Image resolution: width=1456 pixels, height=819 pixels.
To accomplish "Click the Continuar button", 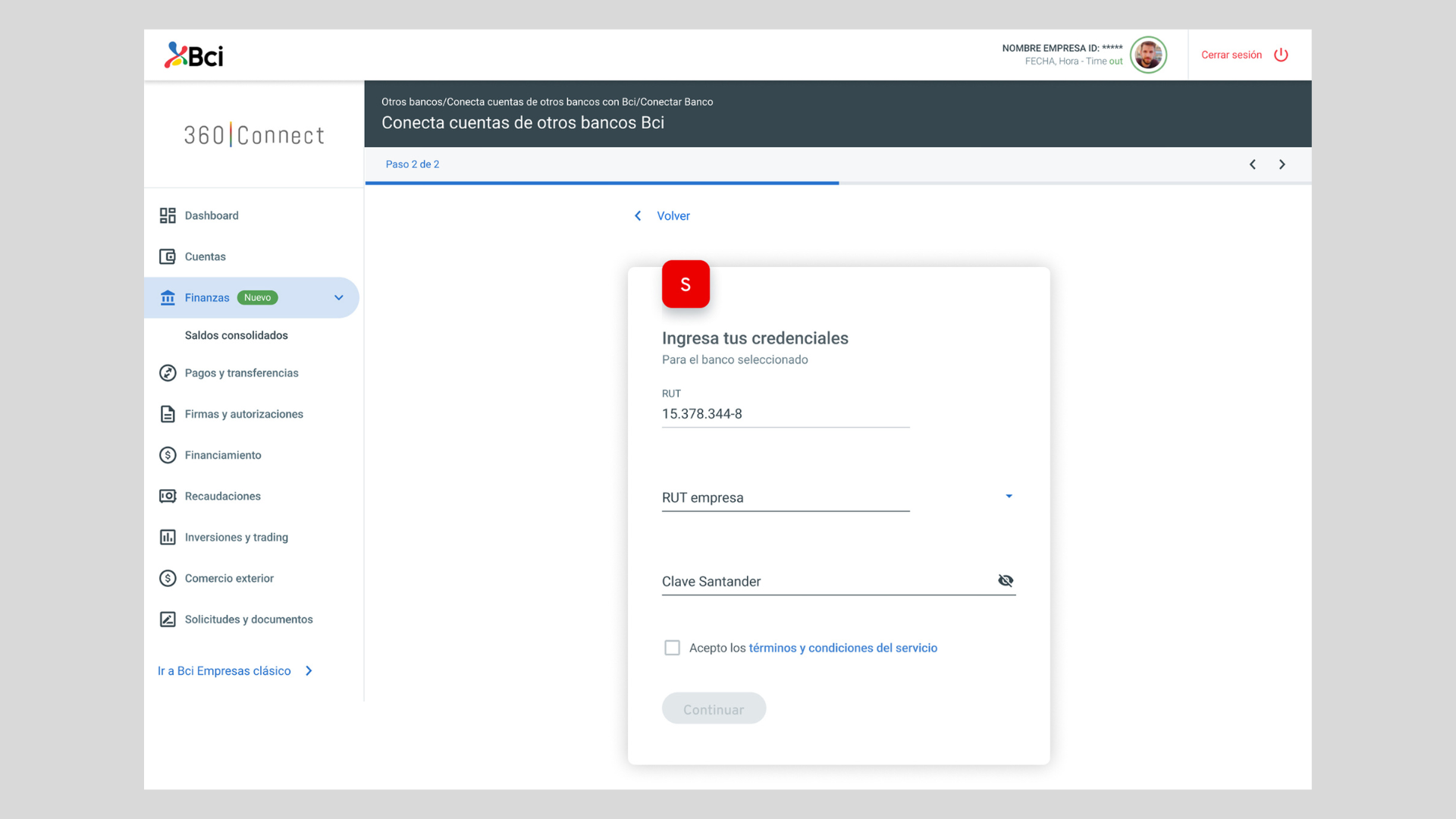I will tap(714, 708).
